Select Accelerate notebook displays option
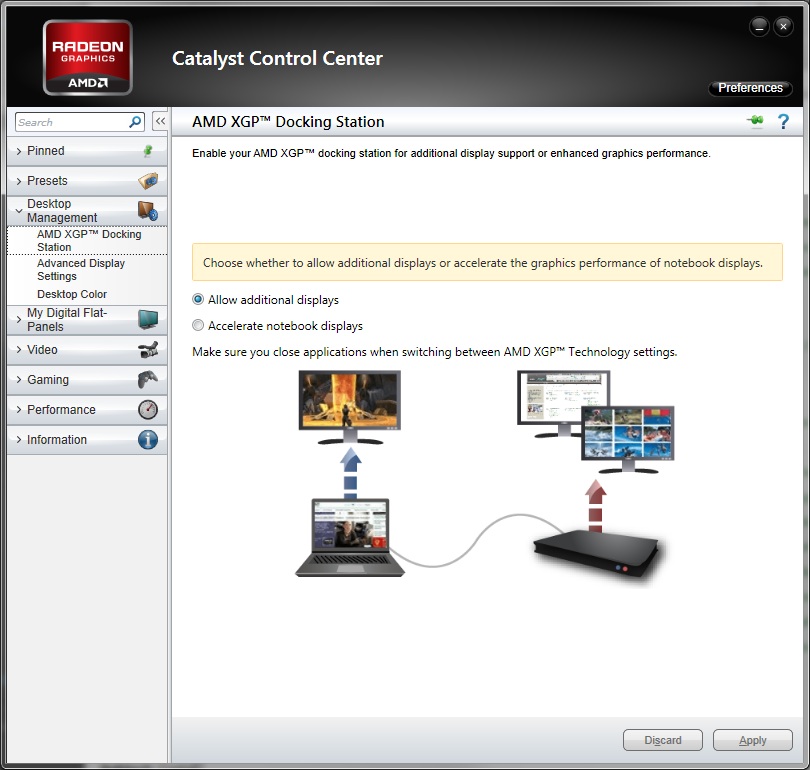Image resolution: width=810 pixels, height=770 pixels. pos(277,326)
